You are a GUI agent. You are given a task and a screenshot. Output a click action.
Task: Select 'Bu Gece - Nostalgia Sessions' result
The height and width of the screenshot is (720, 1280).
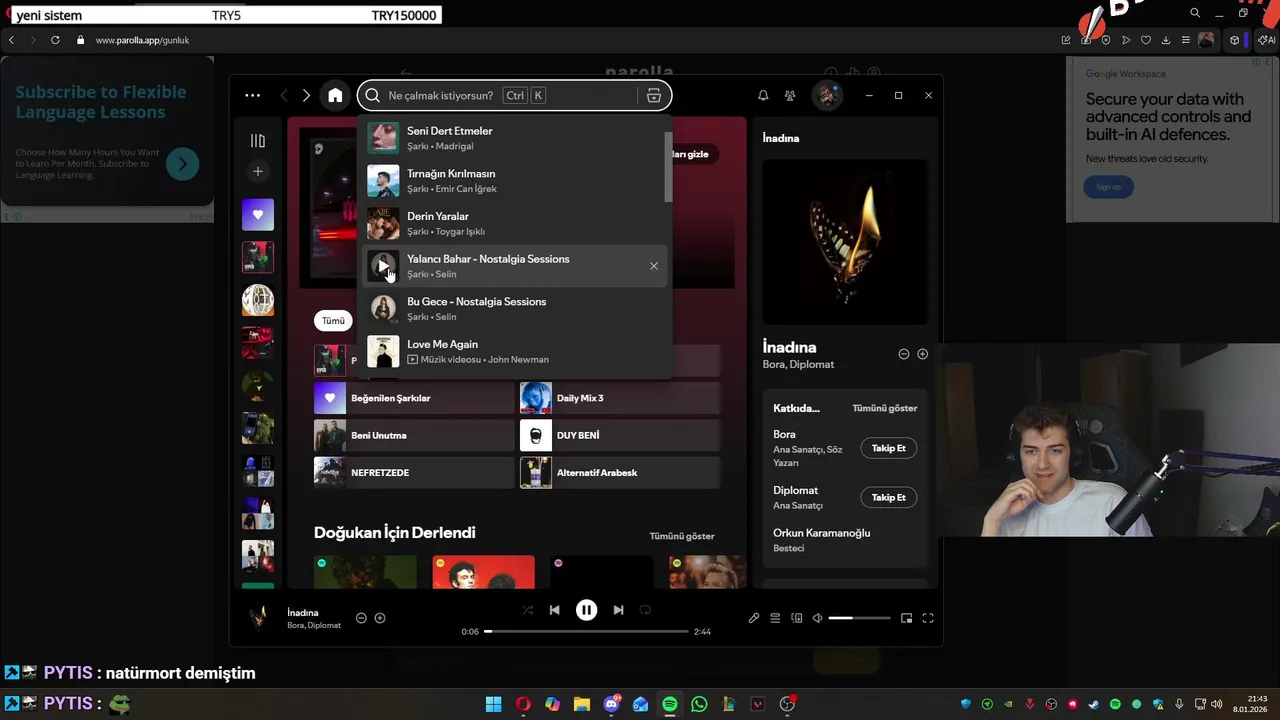pos(514,309)
